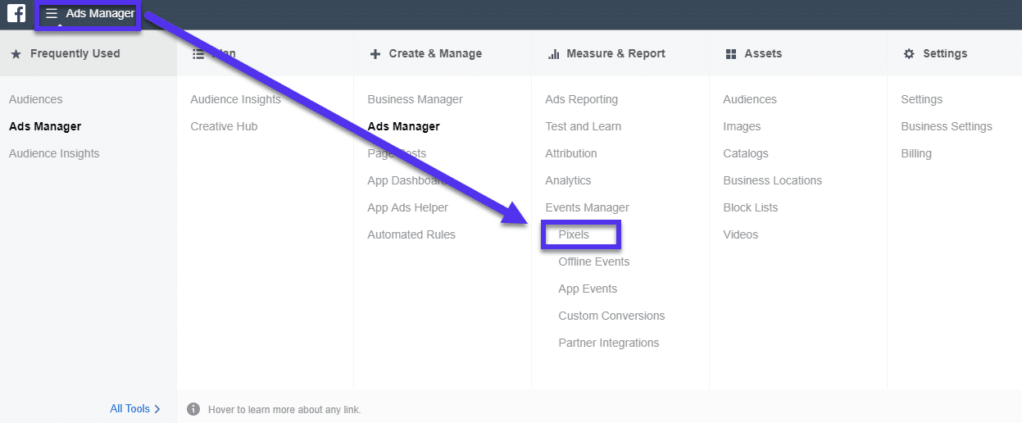Choose Automated Rules option
The width and height of the screenshot is (1022, 423).
pos(411,235)
